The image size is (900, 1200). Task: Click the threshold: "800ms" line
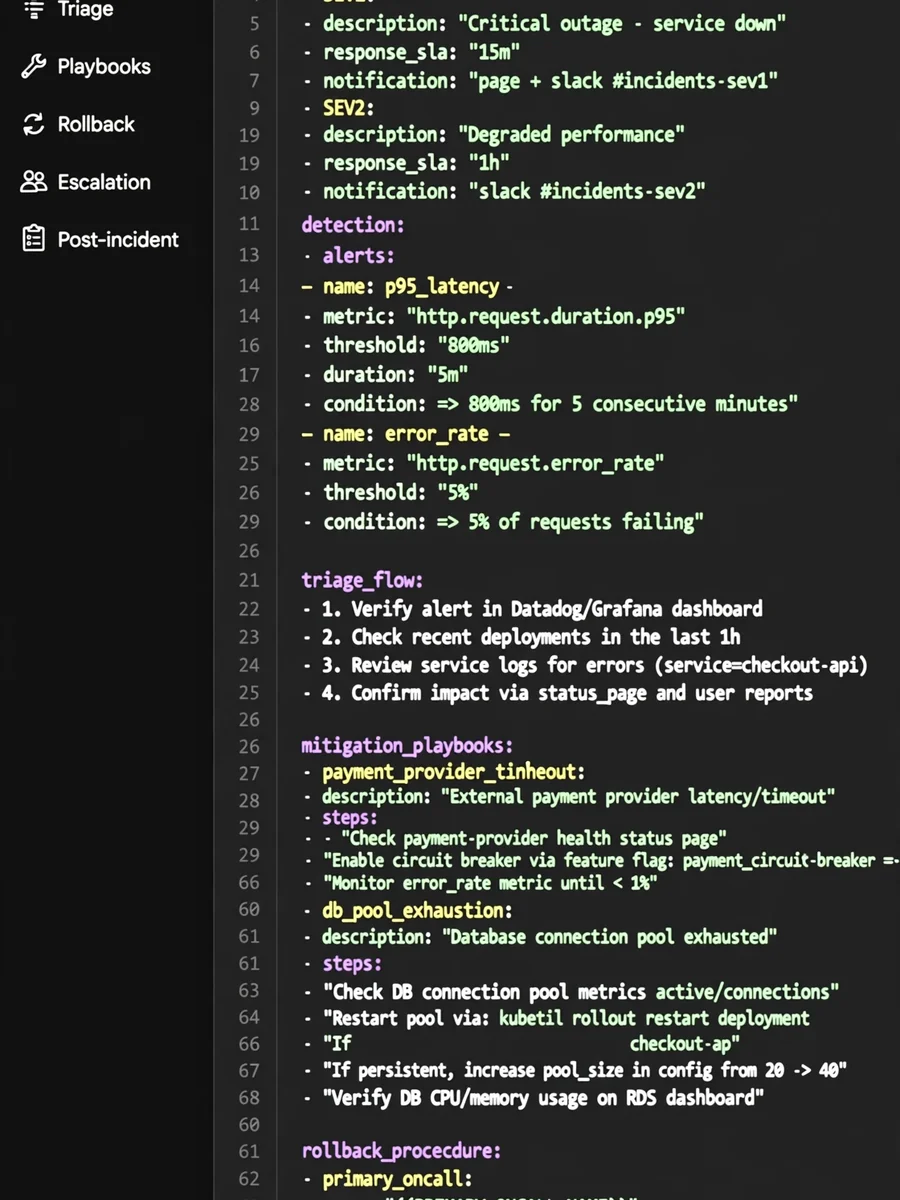pyautogui.click(x=406, y=345)
